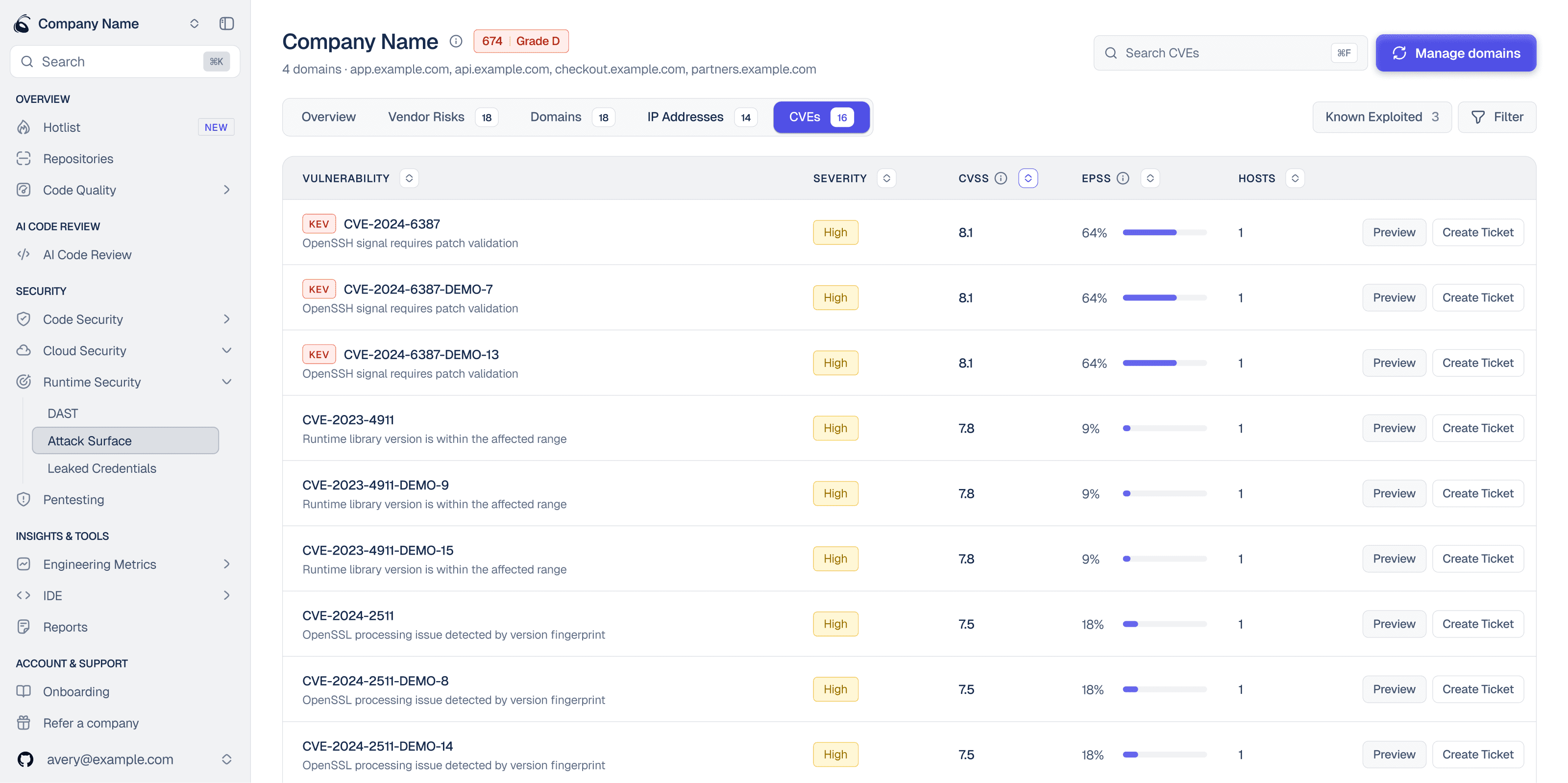The height and width of the screenshot is (783, 1568).
Task: Click the Repositories sidebar icon
Action: click(x=24, y=158)
